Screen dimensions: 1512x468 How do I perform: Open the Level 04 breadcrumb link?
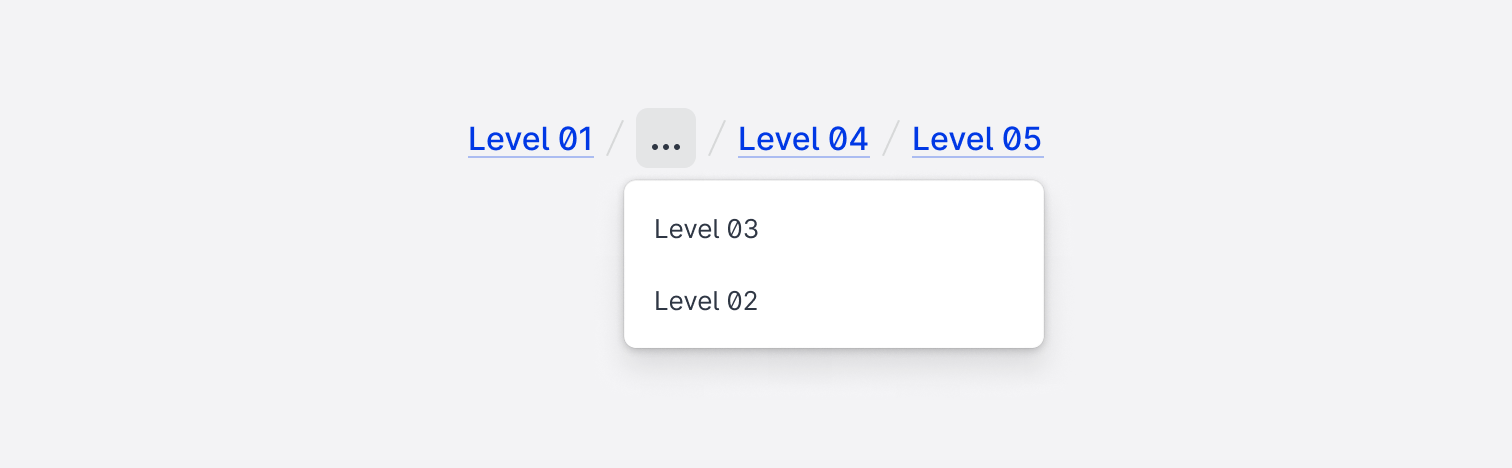[803, 139]
